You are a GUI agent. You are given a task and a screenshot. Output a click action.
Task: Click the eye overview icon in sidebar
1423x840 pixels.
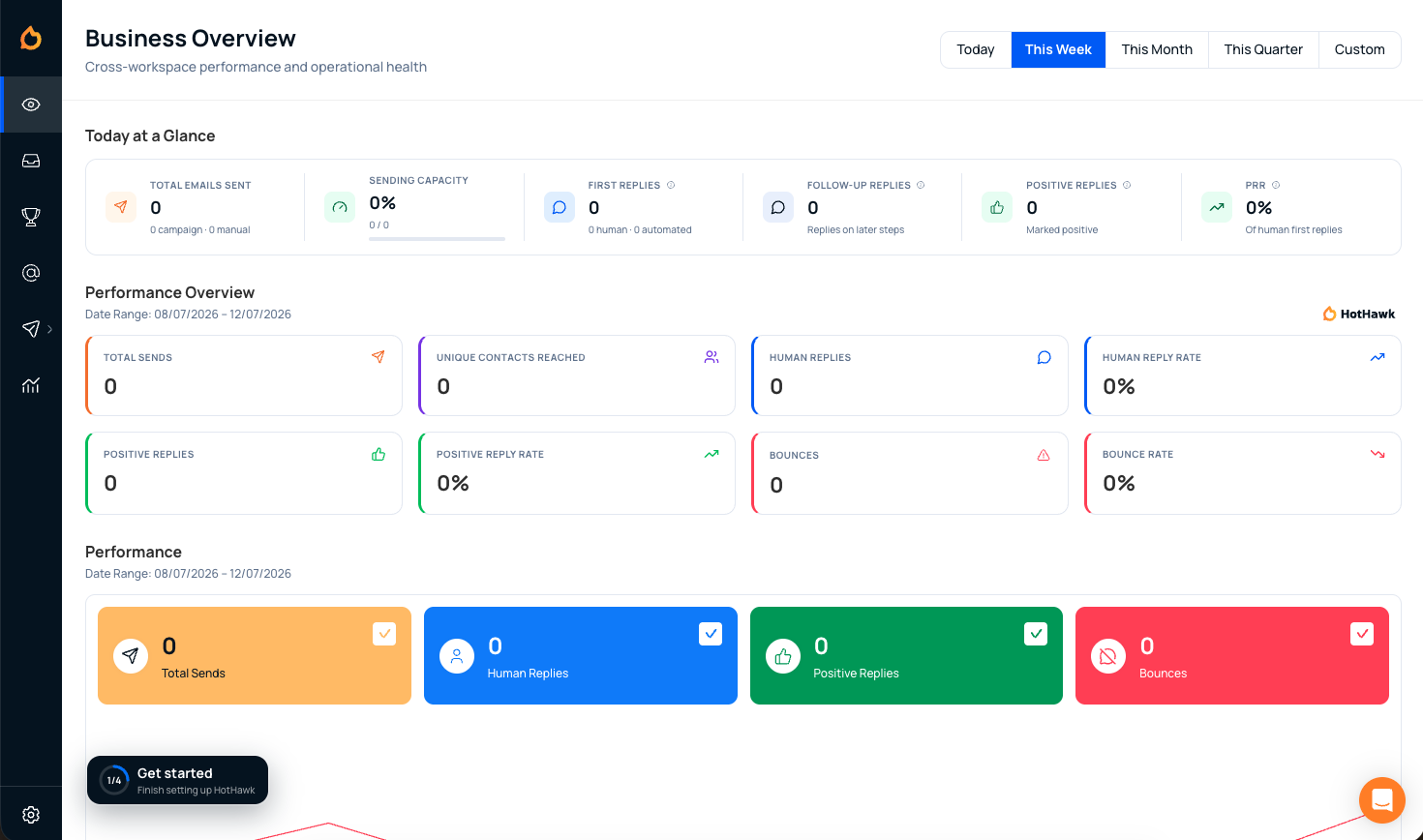pos(31,105)
